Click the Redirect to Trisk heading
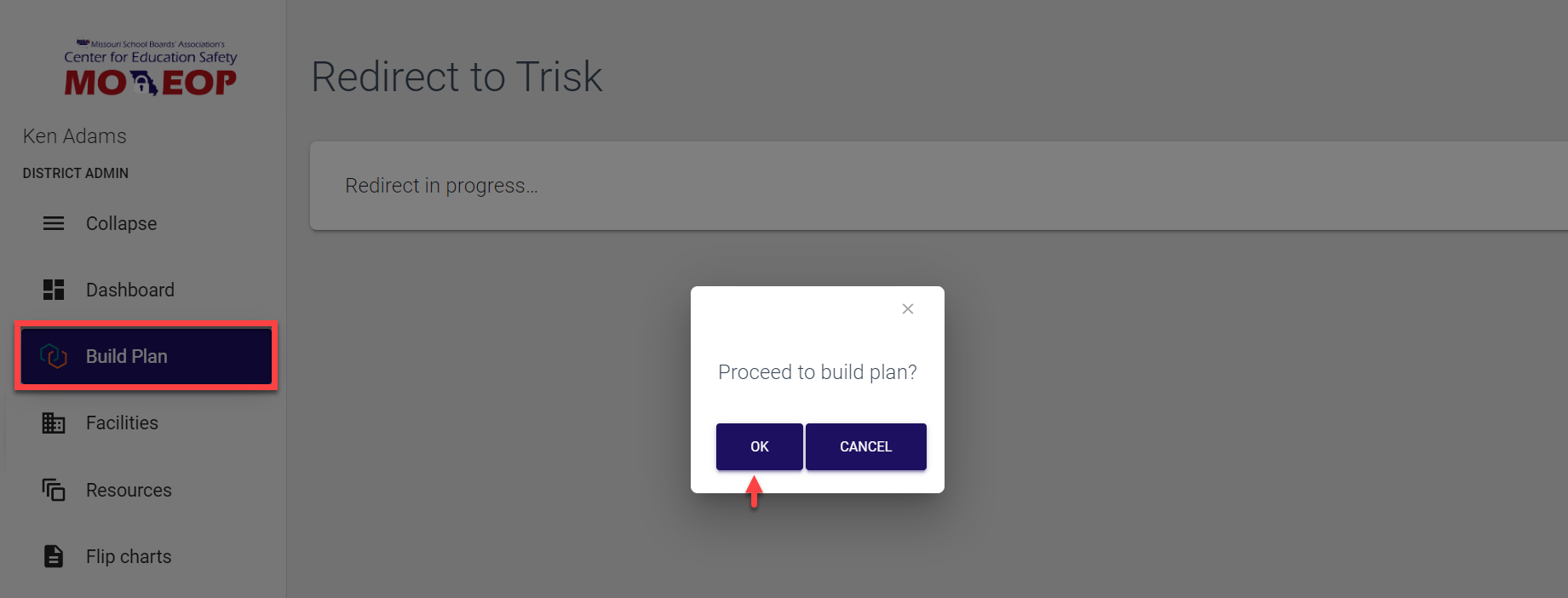This screenshot has height=598, width=1568. [x=457, y=77]
